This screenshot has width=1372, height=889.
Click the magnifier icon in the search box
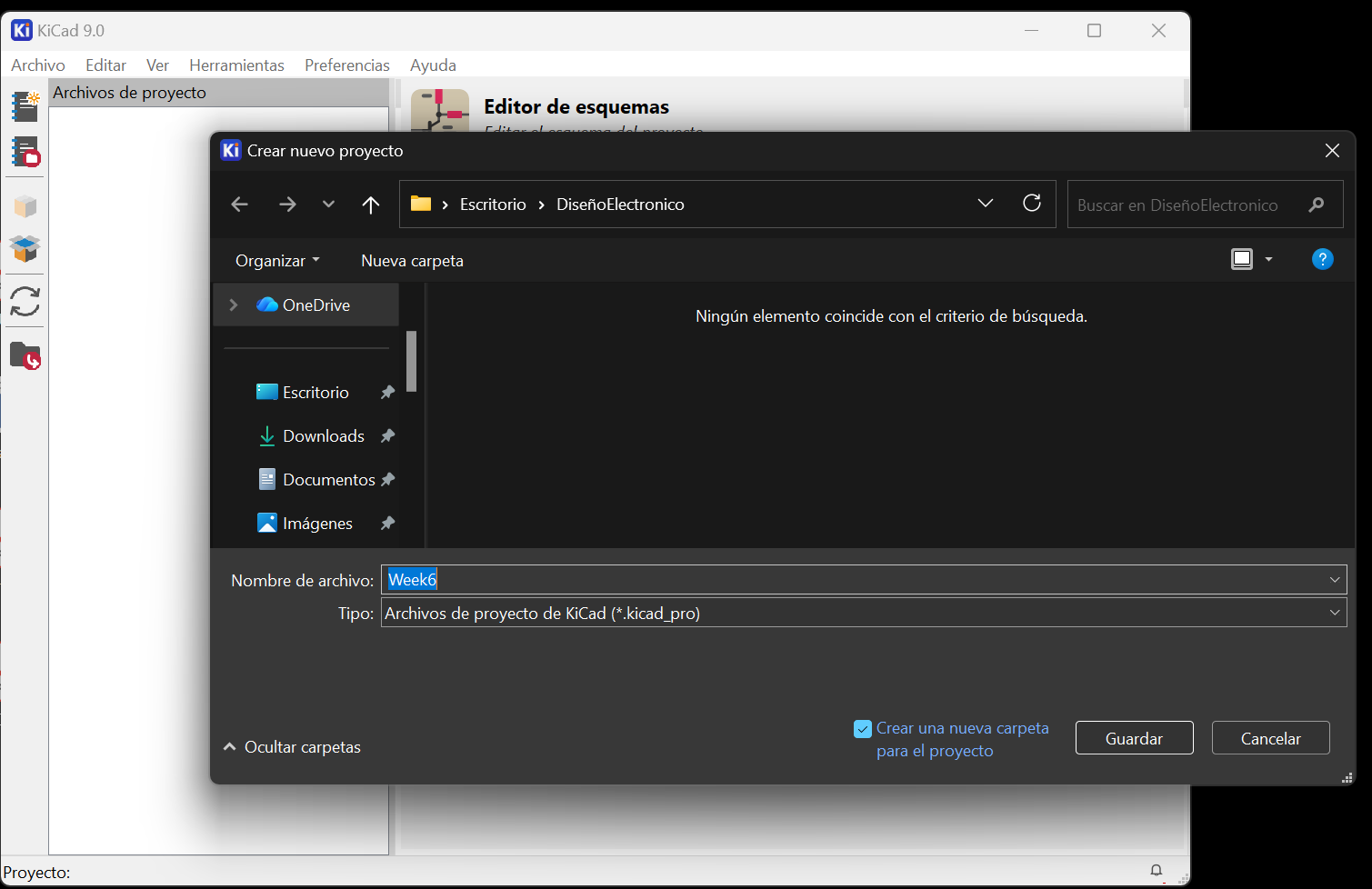1317,205
